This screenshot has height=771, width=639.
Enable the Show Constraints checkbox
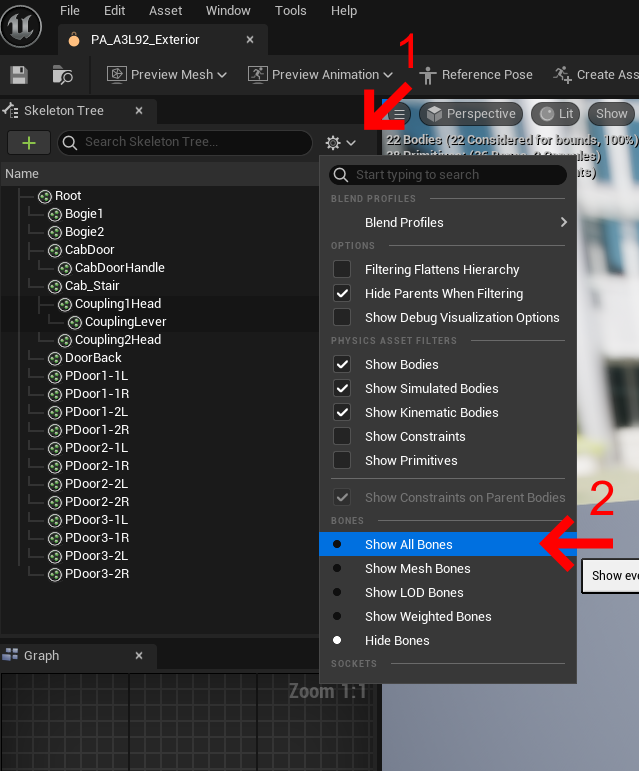coord(342,437)
